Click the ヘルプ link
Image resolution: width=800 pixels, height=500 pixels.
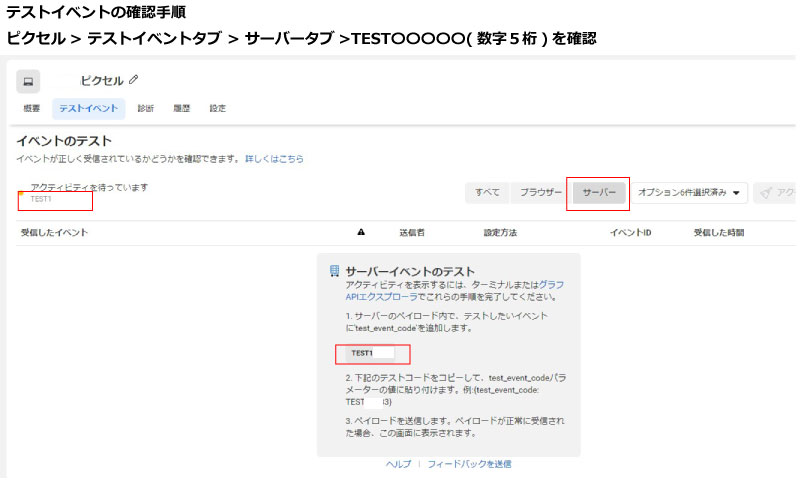point(398,464)
